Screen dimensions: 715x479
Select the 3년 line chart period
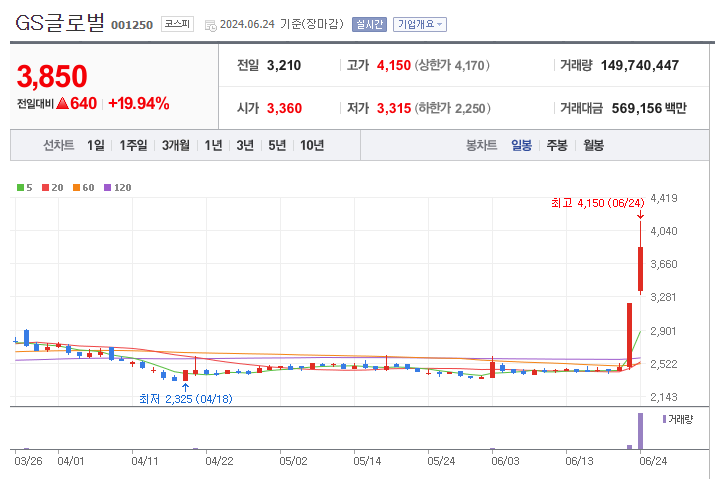pyautogui.click(x=245, y=145)
